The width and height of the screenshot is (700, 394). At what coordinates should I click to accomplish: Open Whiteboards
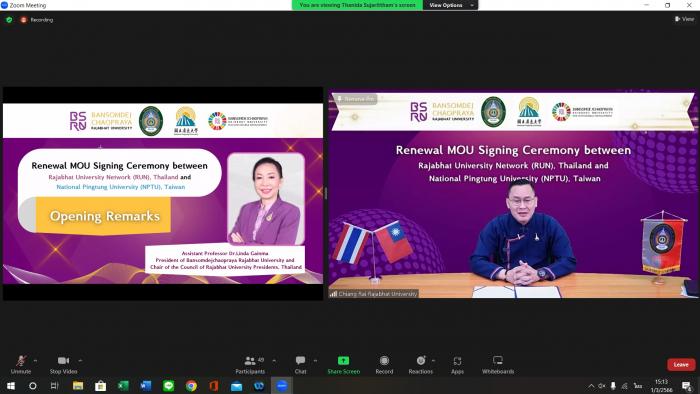[x=498, y=364]
